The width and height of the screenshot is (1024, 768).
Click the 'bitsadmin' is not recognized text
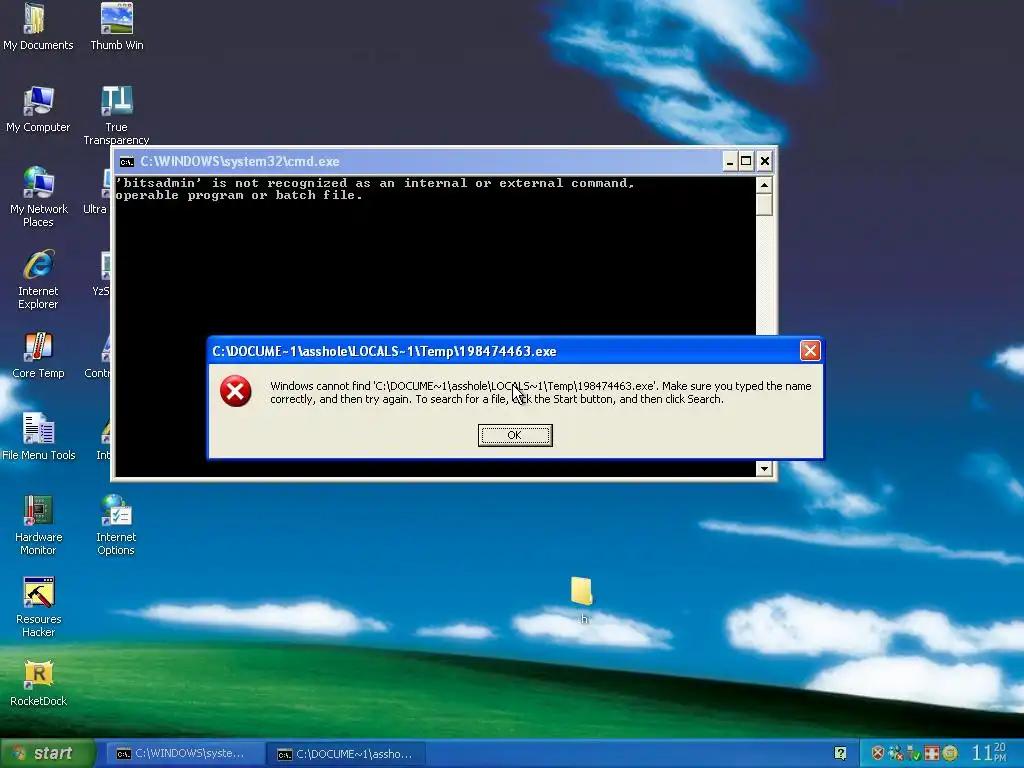375,184
